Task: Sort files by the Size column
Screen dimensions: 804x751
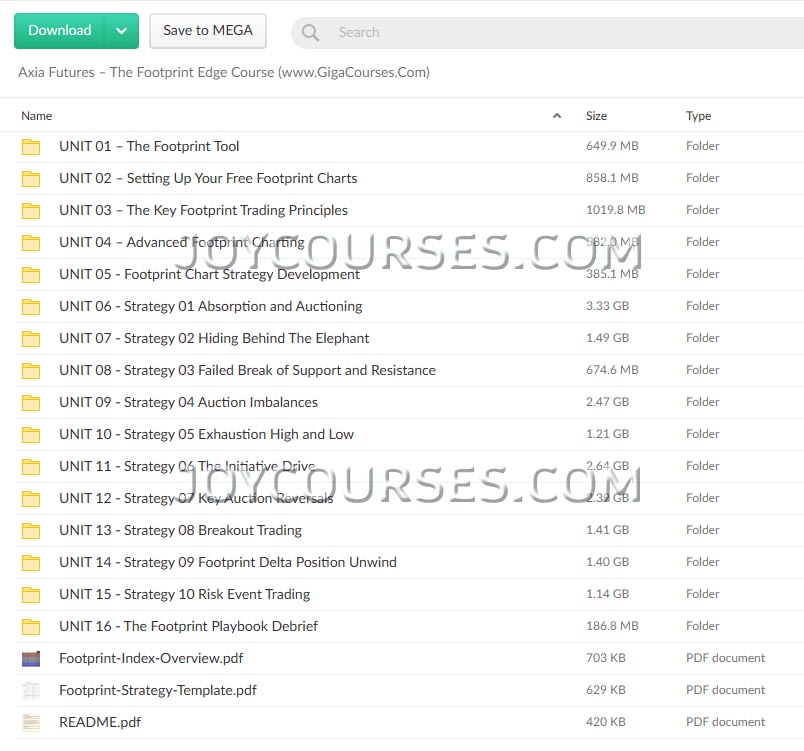Action: point(596,116)
